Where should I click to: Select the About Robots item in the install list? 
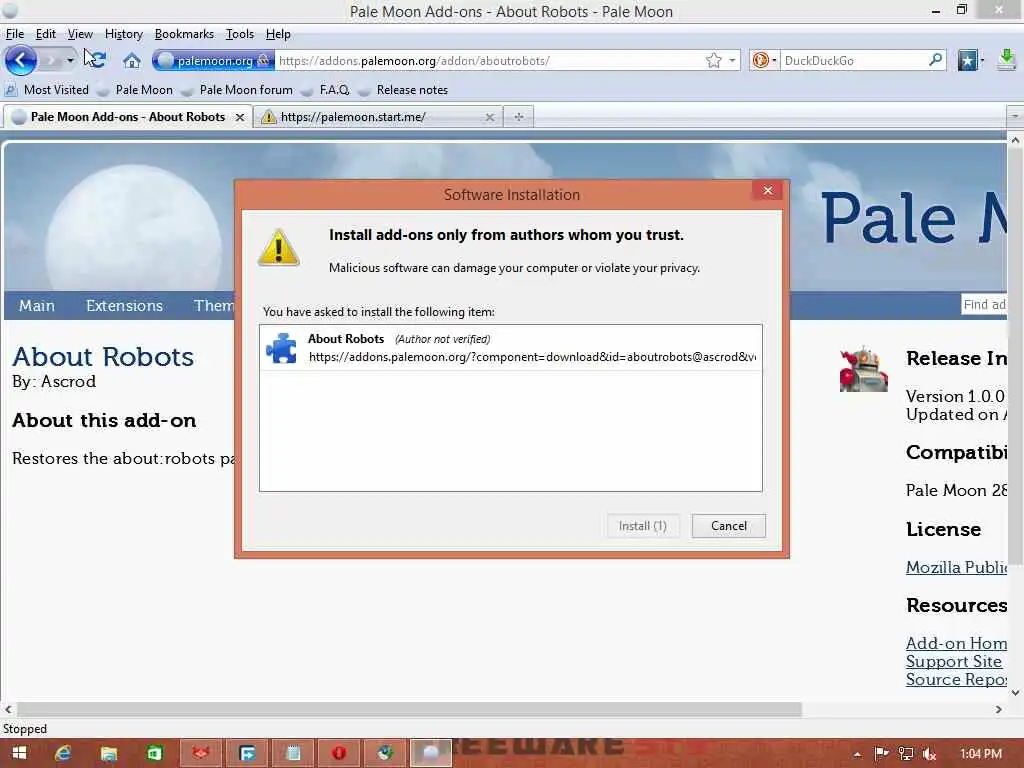[x=511, y=347]
